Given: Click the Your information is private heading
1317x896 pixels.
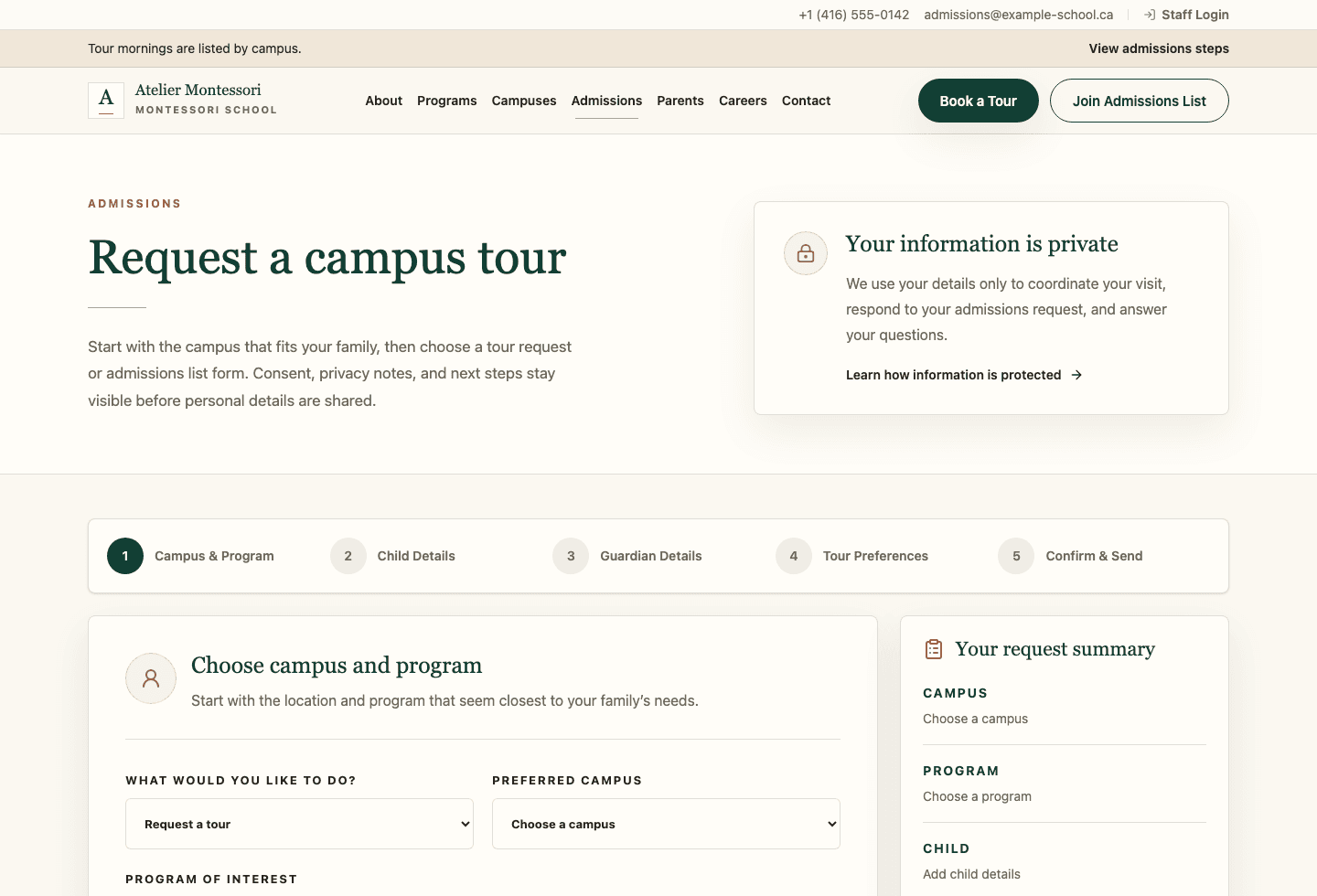Looking at the screenshot, I should [x=982, y=244].
